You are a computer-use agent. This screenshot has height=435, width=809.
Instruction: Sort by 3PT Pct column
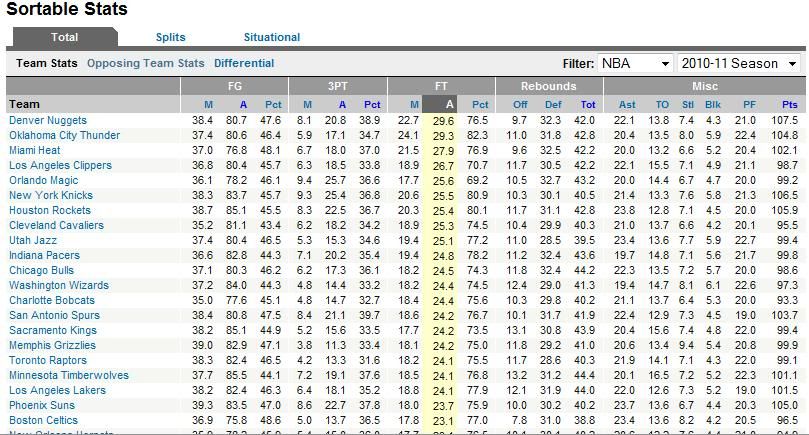click(372, 104)
